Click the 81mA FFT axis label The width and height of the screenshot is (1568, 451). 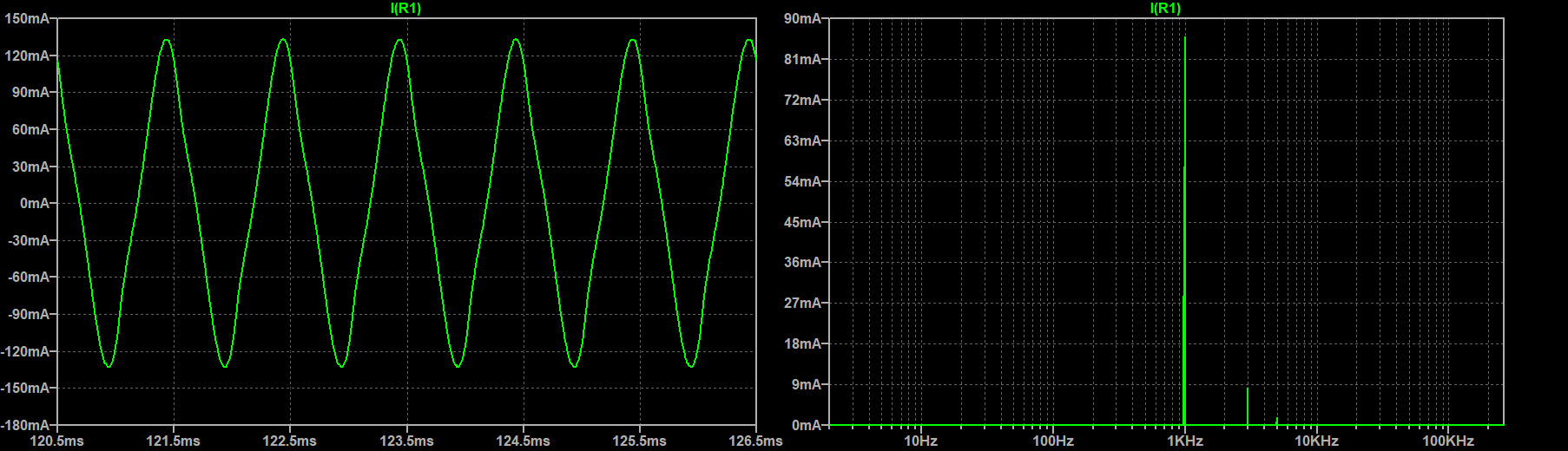pos(803,59)
